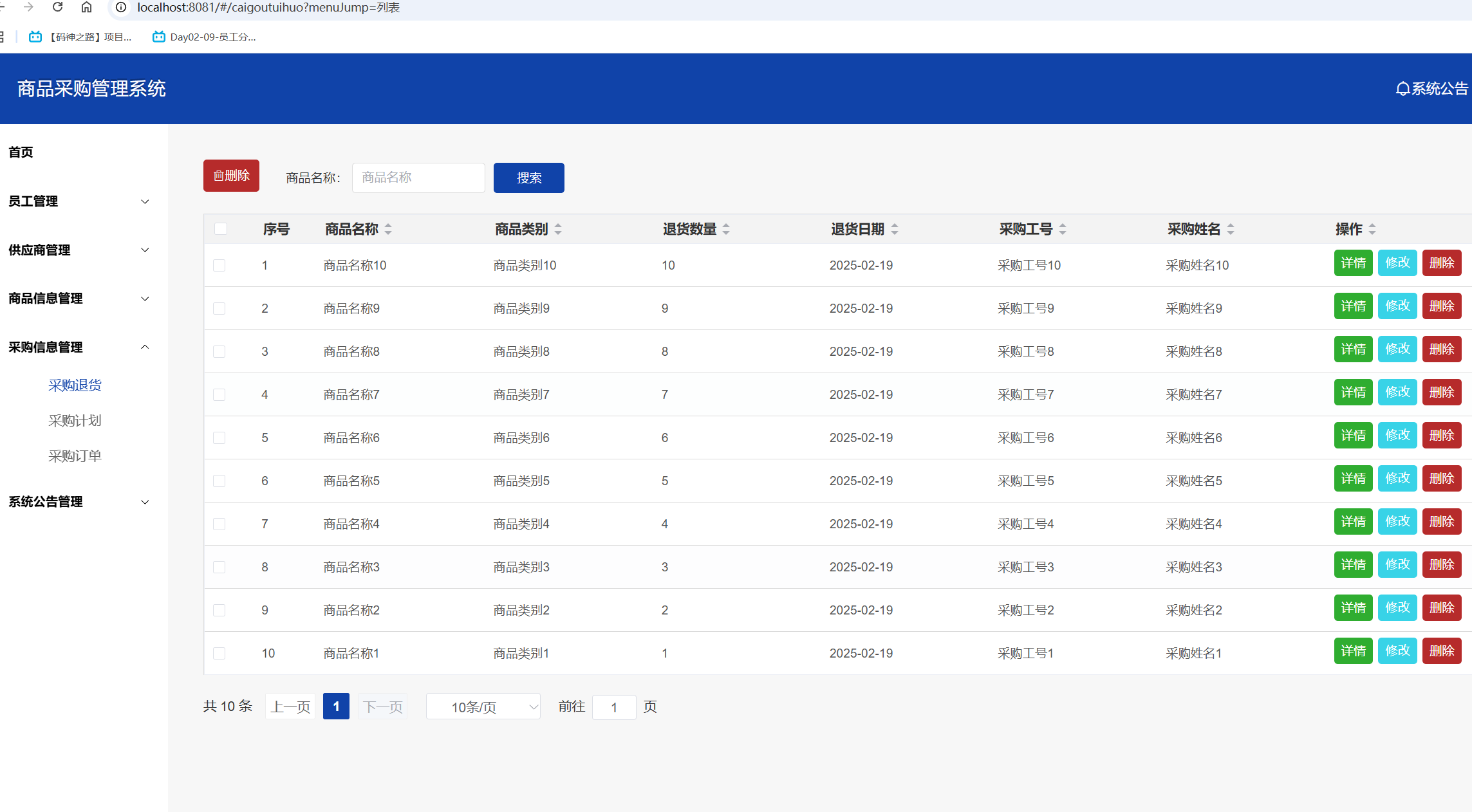The width and height of the screenshot is (1472, 812).
Task: Click the system notice bell icon
Action: [1402, 89]
